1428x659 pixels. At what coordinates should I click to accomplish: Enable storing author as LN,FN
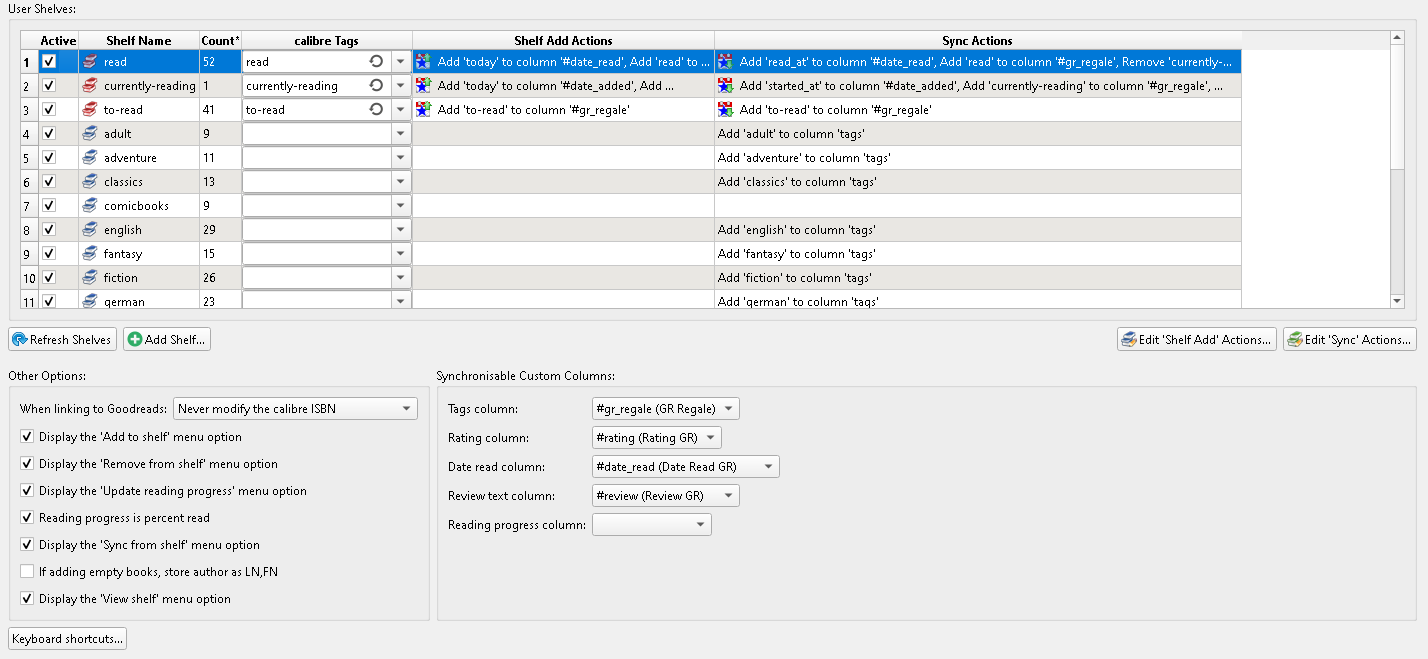(27, 572)
